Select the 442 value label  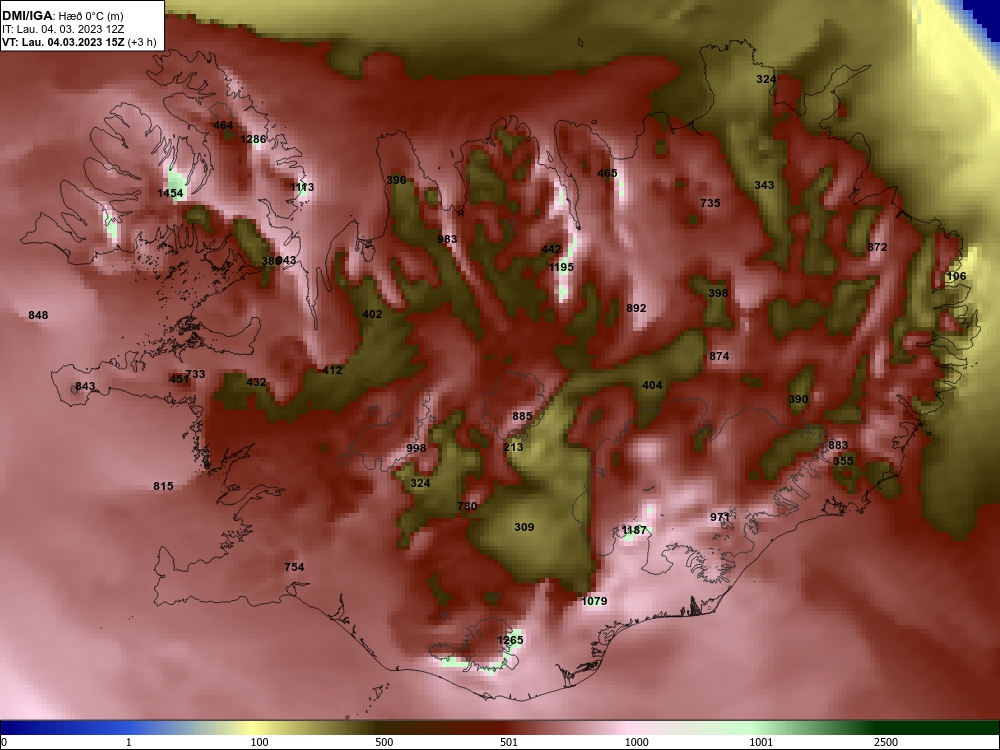pos(551,249)
